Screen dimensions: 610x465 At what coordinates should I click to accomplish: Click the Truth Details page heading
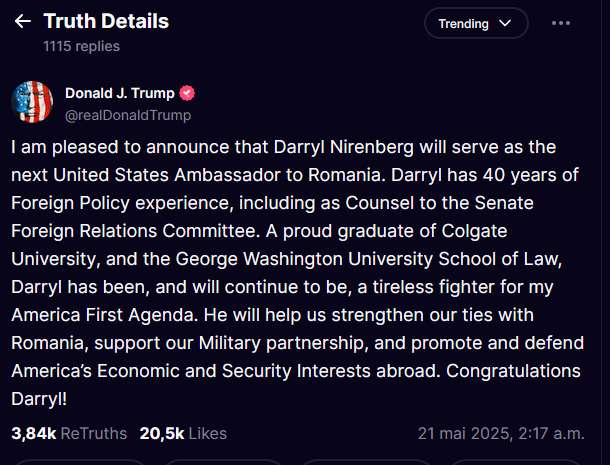(106, 21)
